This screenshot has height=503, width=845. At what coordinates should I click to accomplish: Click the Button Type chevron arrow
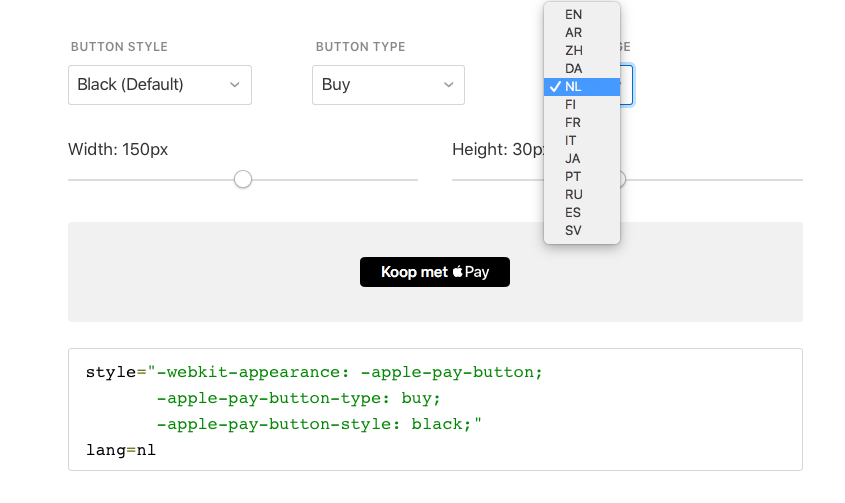pyautogui.click(x=448, y=85)
